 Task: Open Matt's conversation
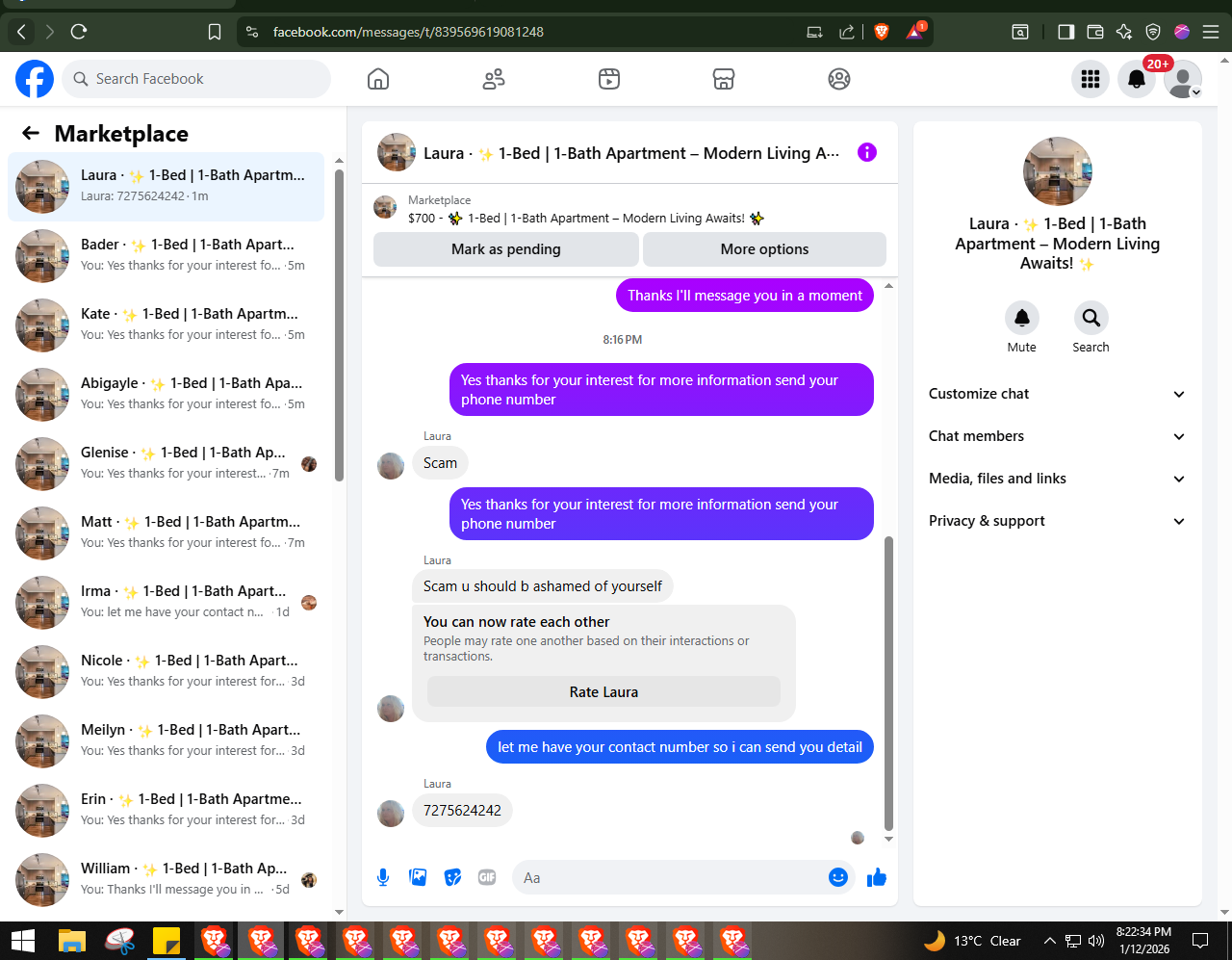coord(166,533)
